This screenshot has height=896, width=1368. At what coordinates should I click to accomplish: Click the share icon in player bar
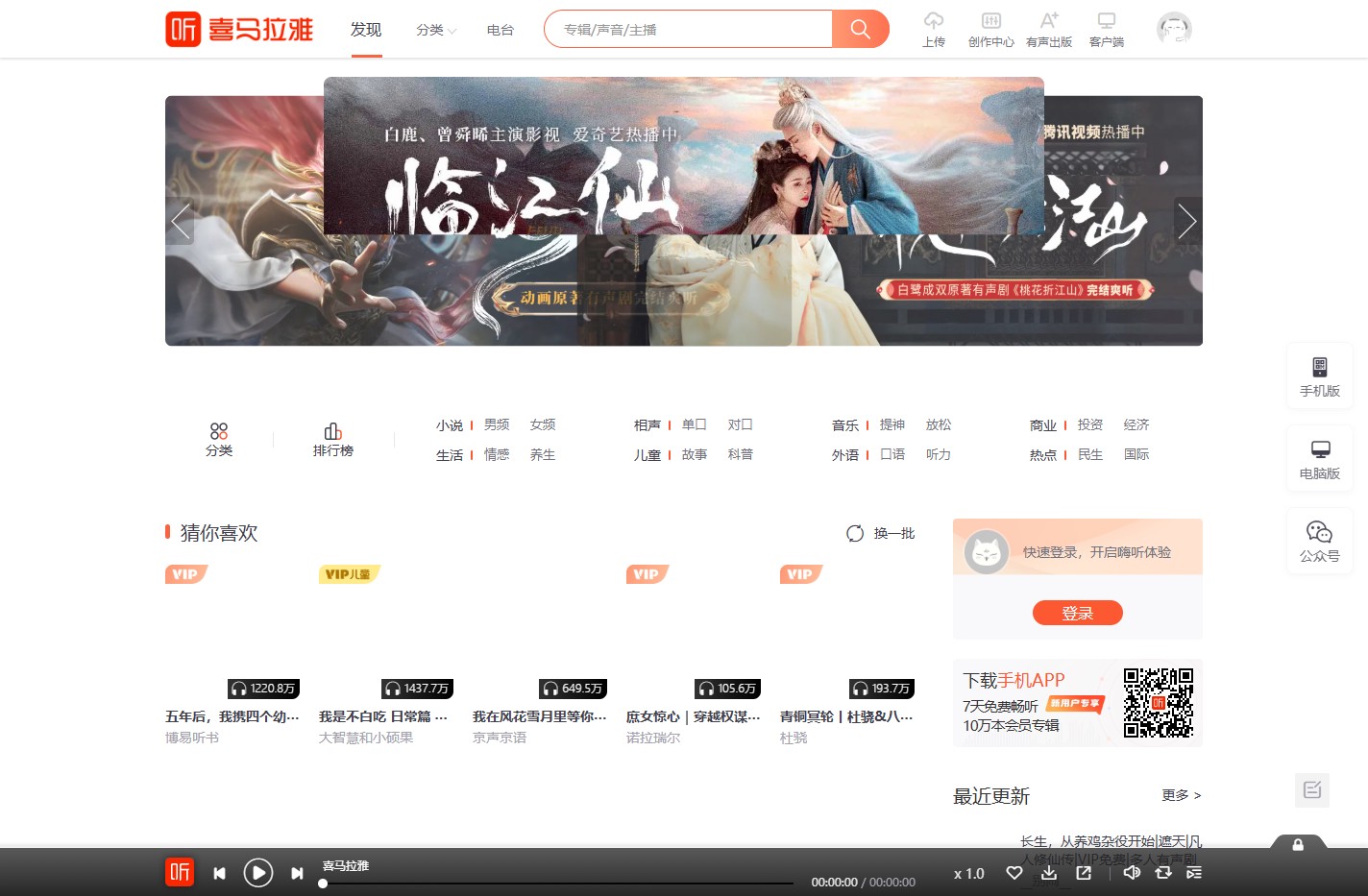coord(1084,873)
